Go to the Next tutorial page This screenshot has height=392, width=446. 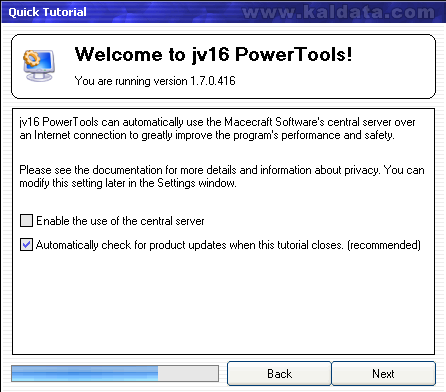pos(383,374)
